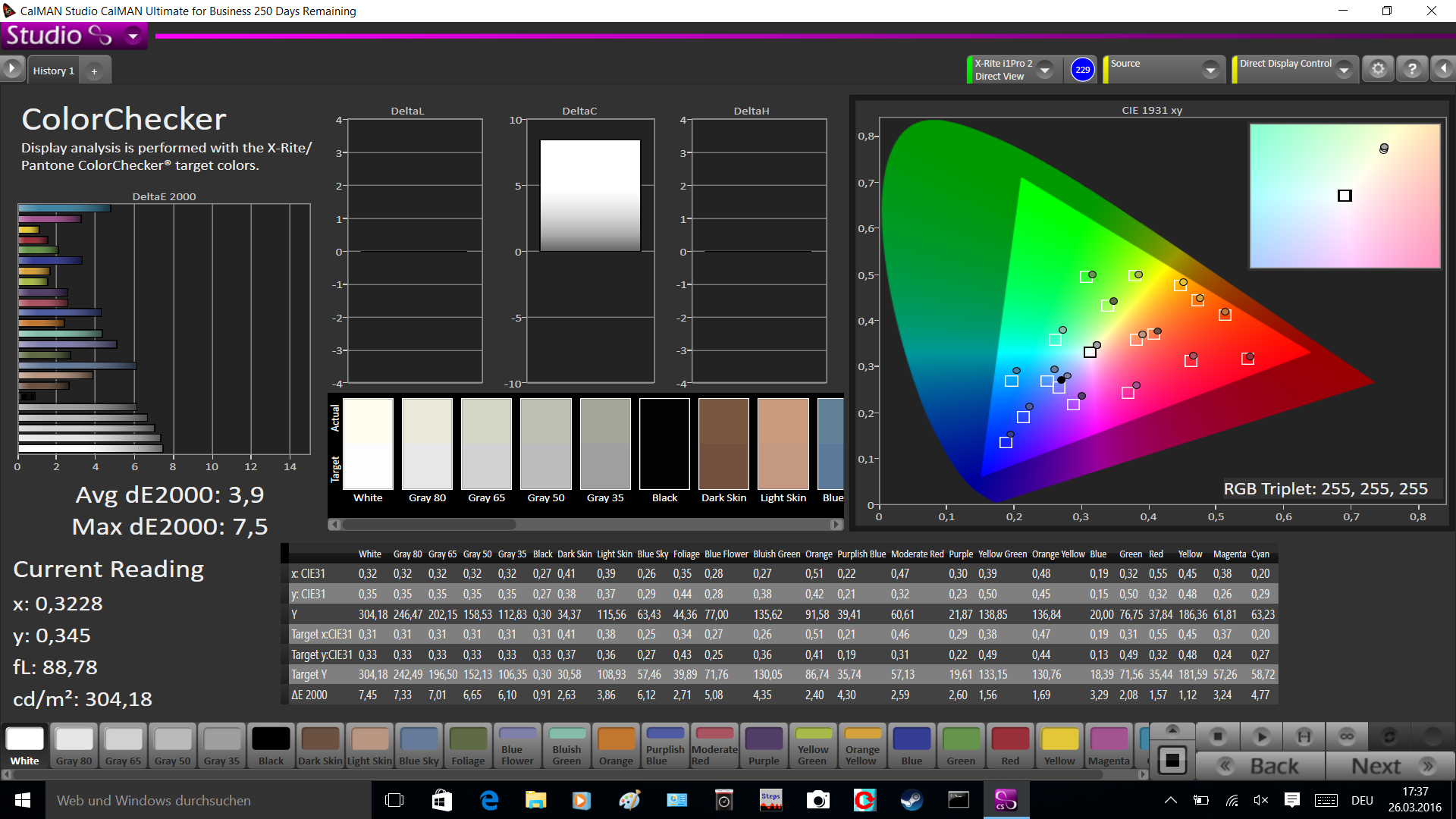Collapse the right panel arrow icon

point(1443,69)
